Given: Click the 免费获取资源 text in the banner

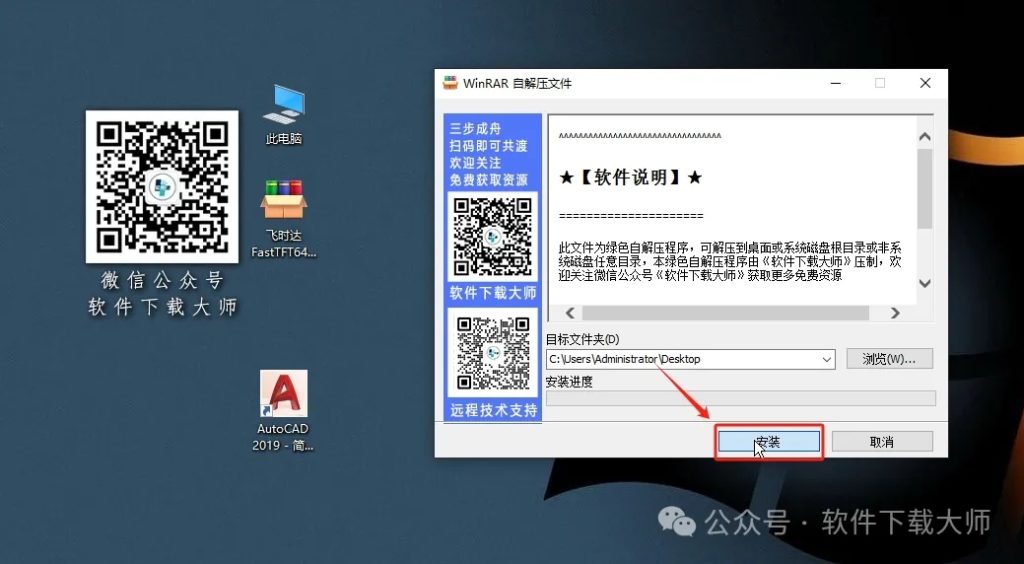Looking at the screenshot, I should coord(488,180).
